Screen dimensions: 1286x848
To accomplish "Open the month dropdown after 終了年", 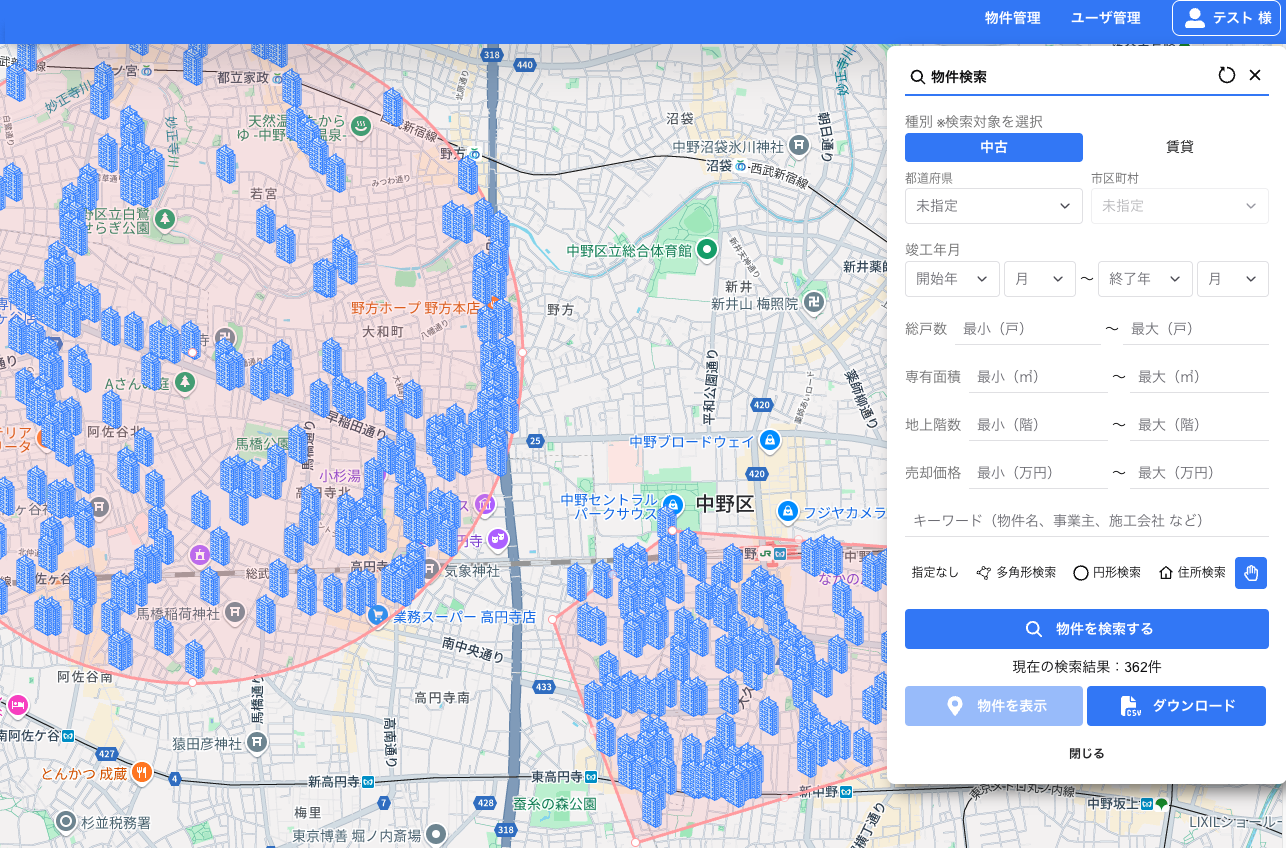I will pyautogui.click(x=1233, y=279).
